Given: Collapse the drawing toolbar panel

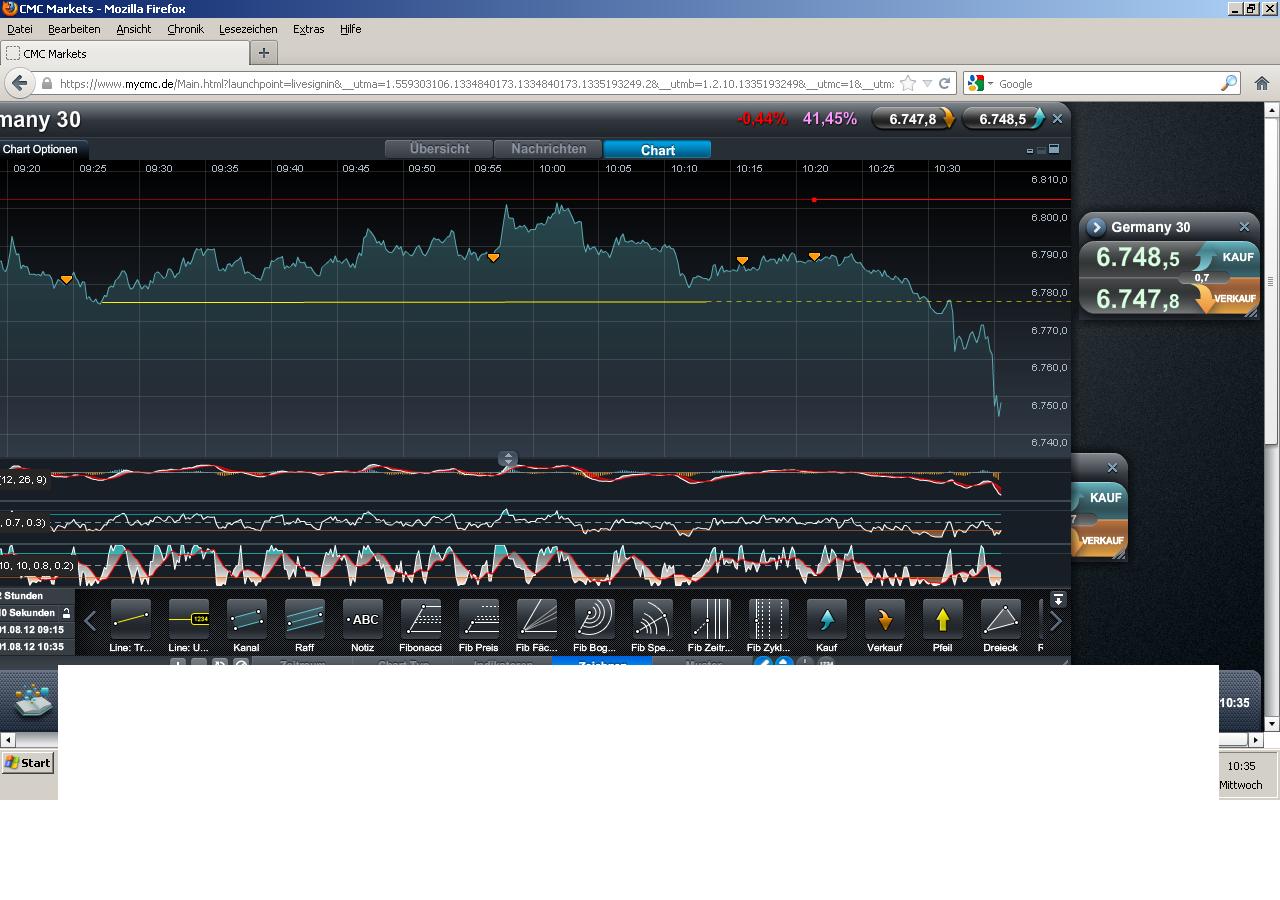Looking at the screenshot, I should tap(1058, 600).
